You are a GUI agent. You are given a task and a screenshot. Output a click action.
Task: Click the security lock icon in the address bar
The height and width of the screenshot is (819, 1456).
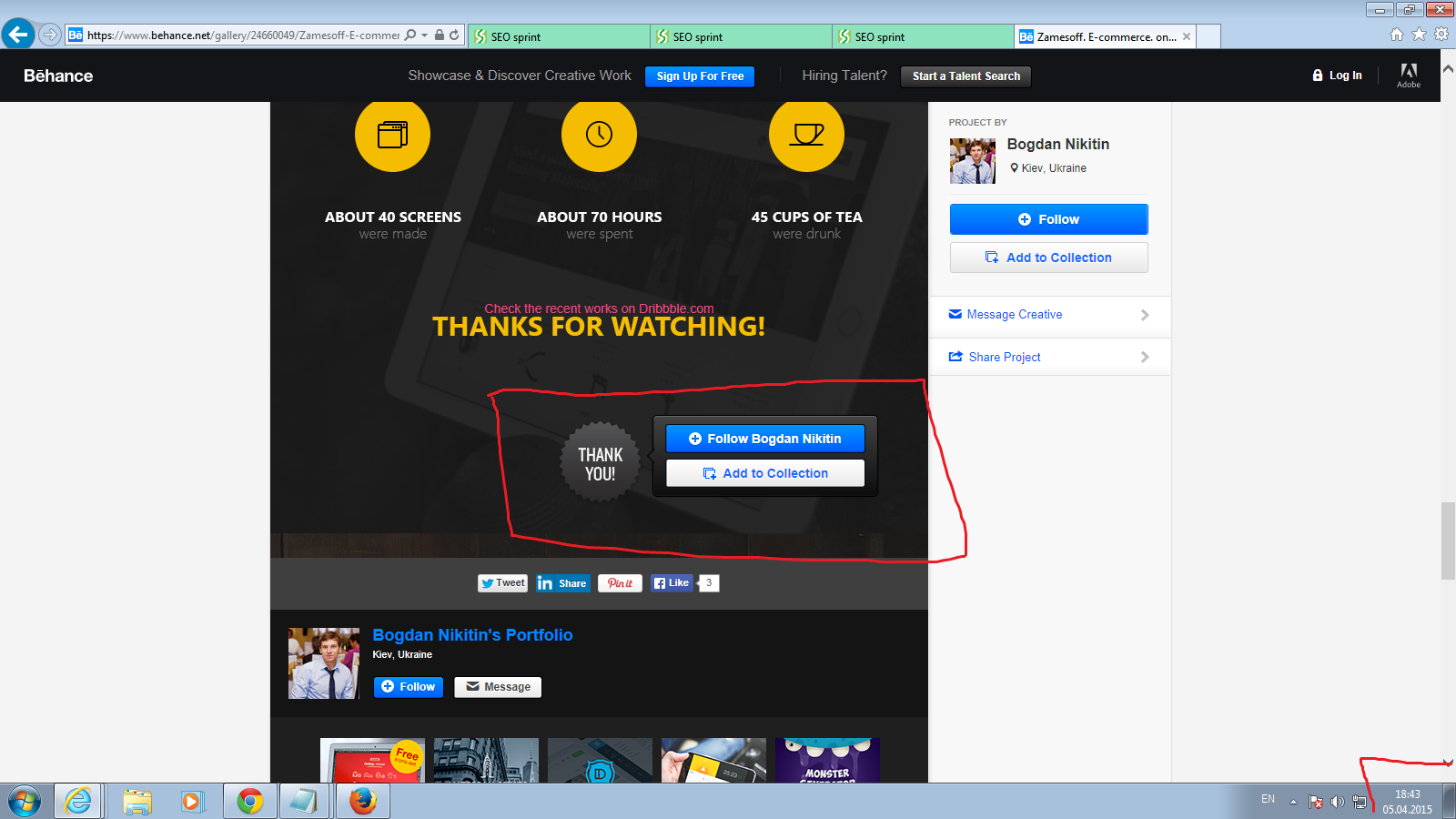[440, 35]
